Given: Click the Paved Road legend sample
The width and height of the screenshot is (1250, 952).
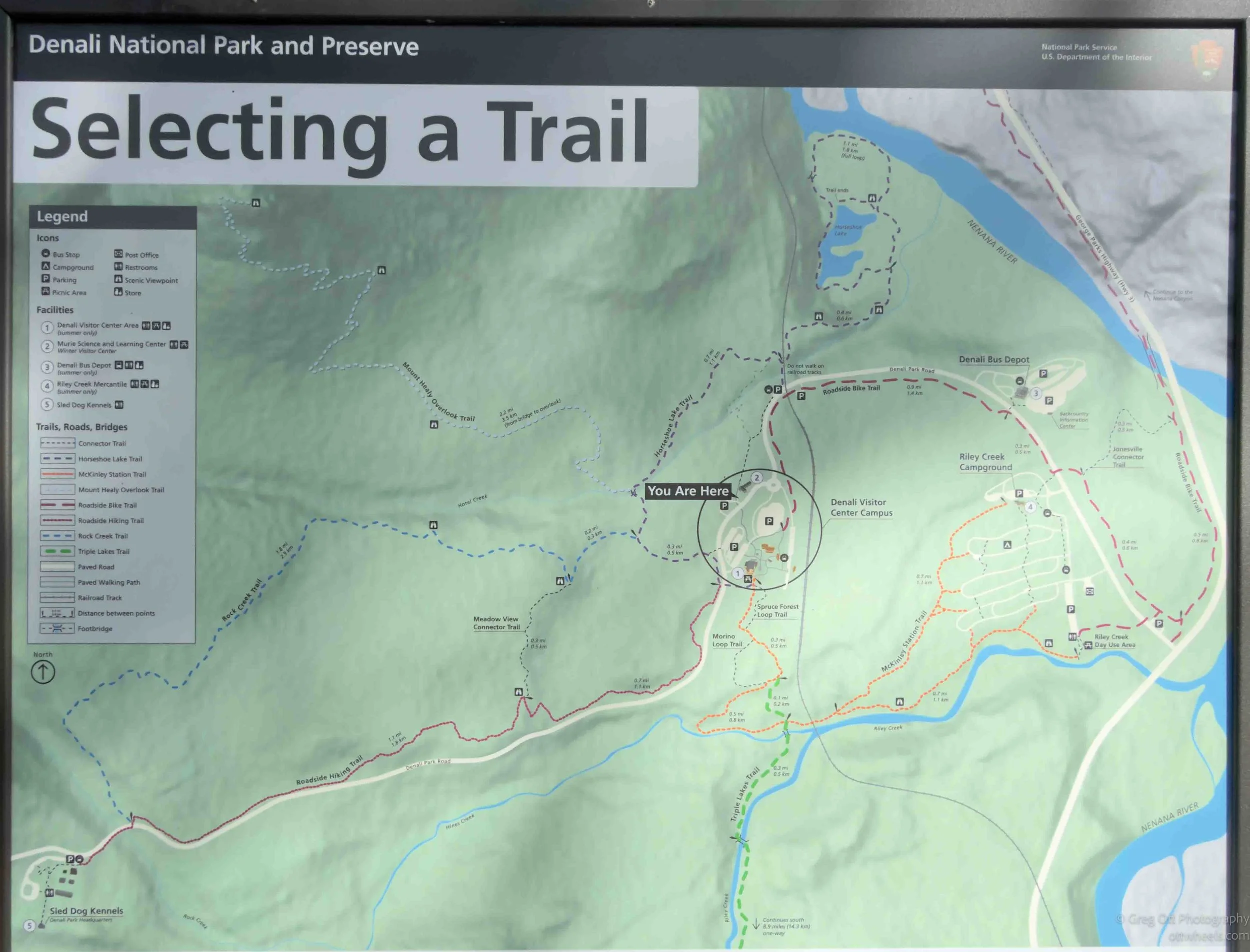Looking at the screenshot, I should tap(57, 566).
